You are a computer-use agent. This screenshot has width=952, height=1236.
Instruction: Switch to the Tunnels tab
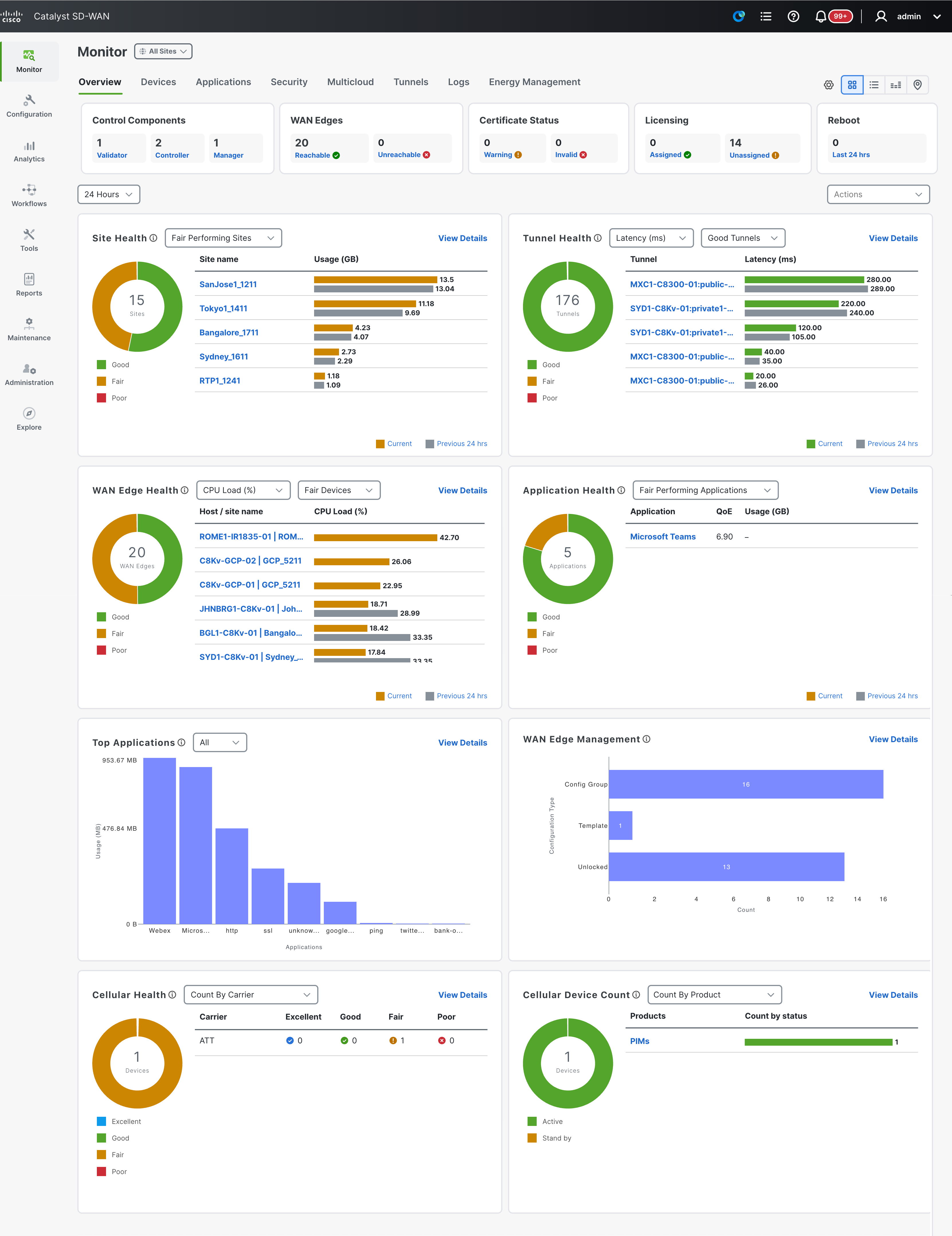click(x=411, y=82)
